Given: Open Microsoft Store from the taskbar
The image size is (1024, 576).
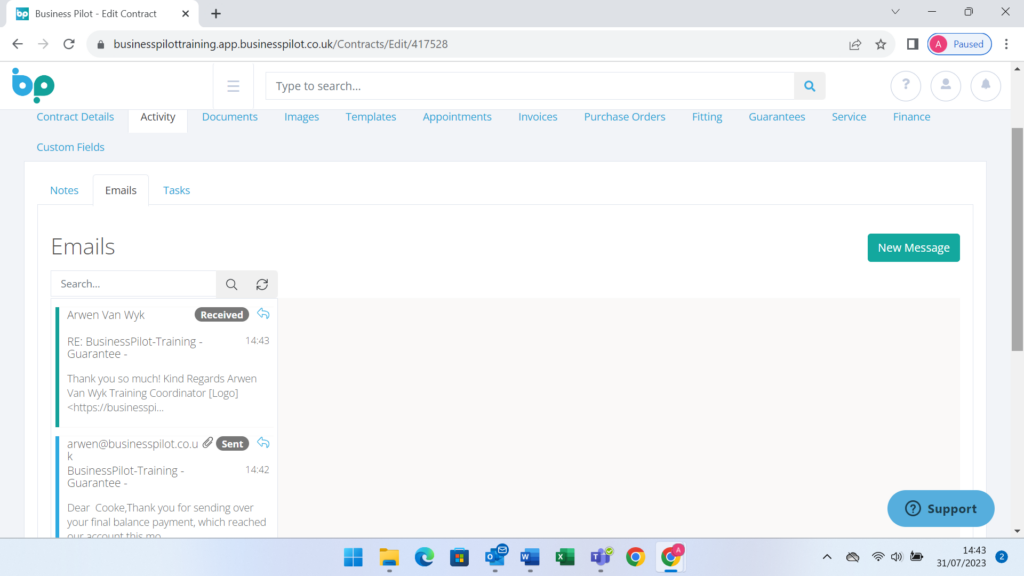Looking at the screenshot, I should click(460, 557).
